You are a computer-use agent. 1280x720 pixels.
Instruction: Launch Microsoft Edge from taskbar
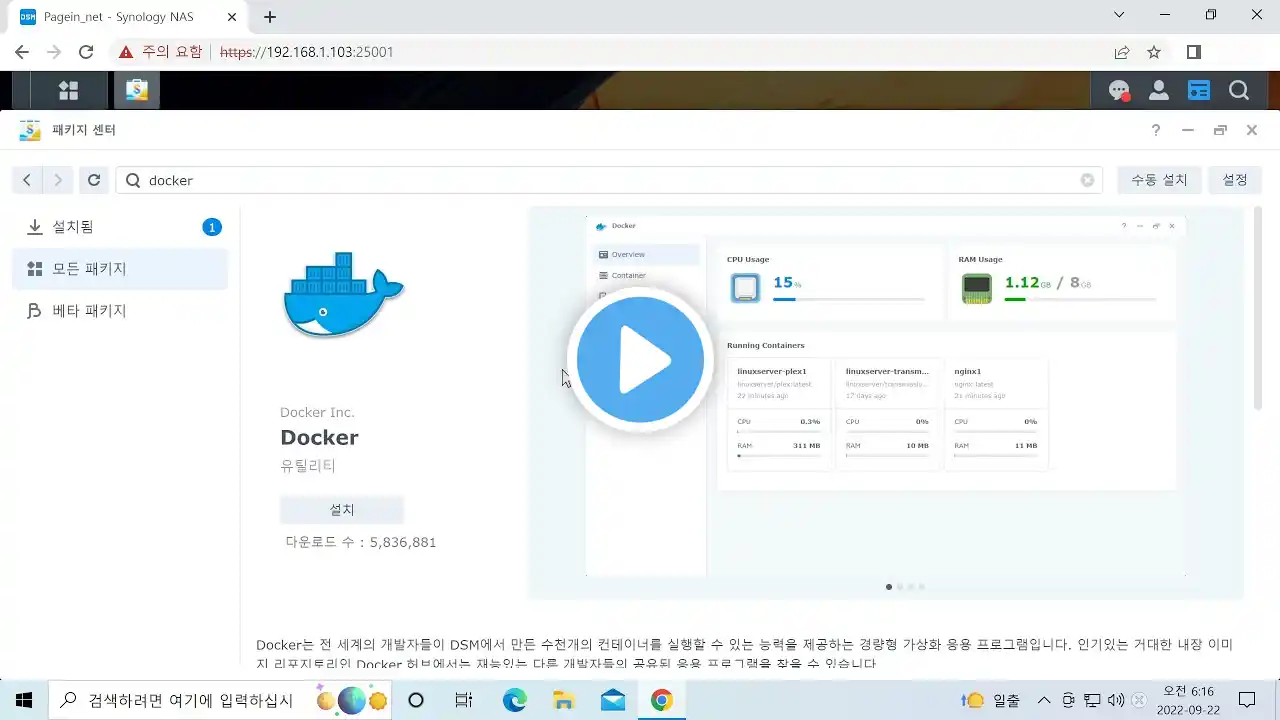click(x=514, y=700)
